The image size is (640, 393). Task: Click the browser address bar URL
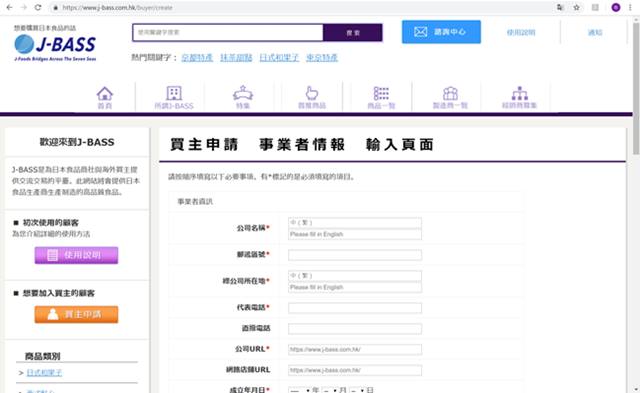pyautogui.click(x=118, y=7)
